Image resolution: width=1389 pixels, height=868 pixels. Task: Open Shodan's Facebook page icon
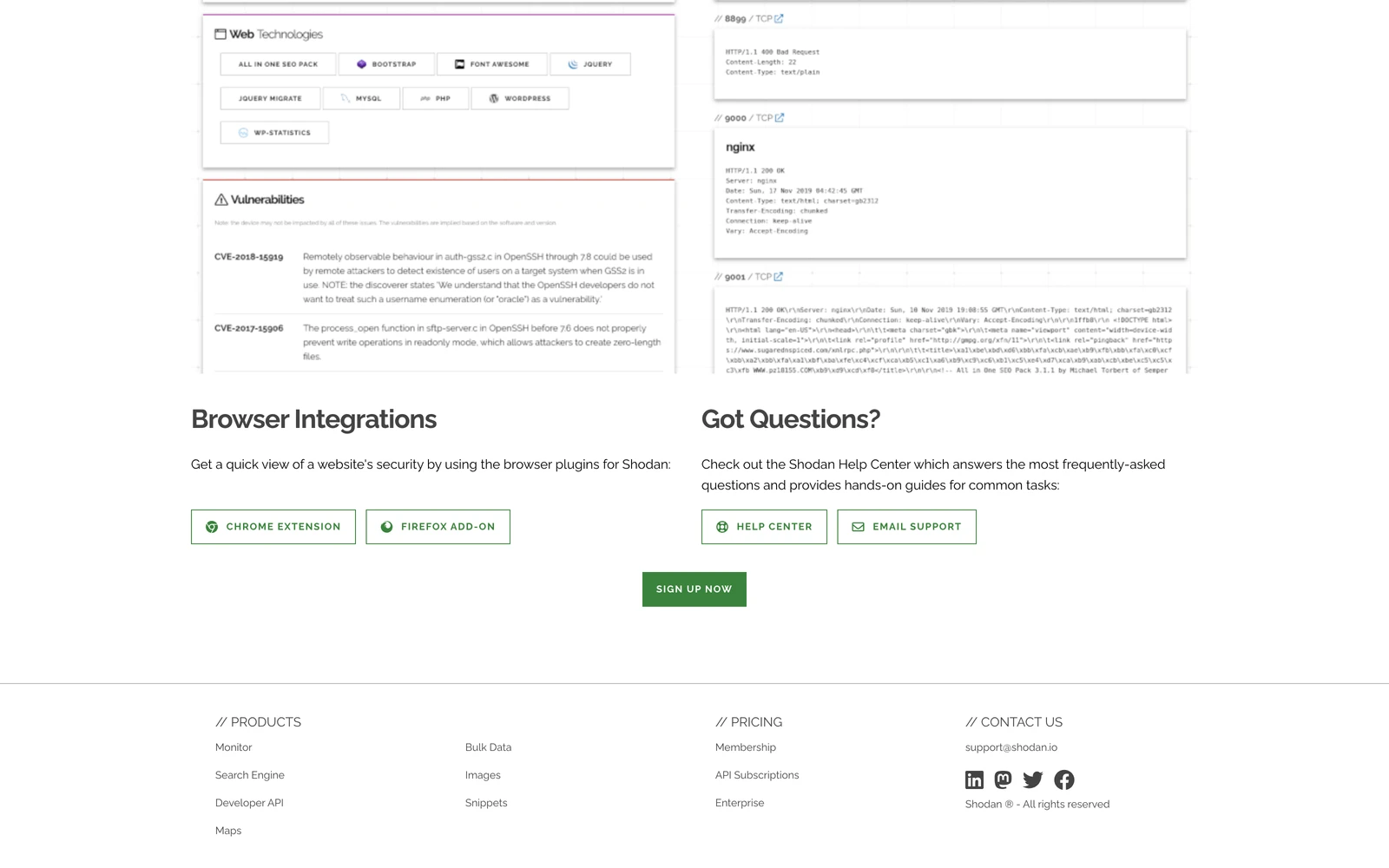[1064, 779]
